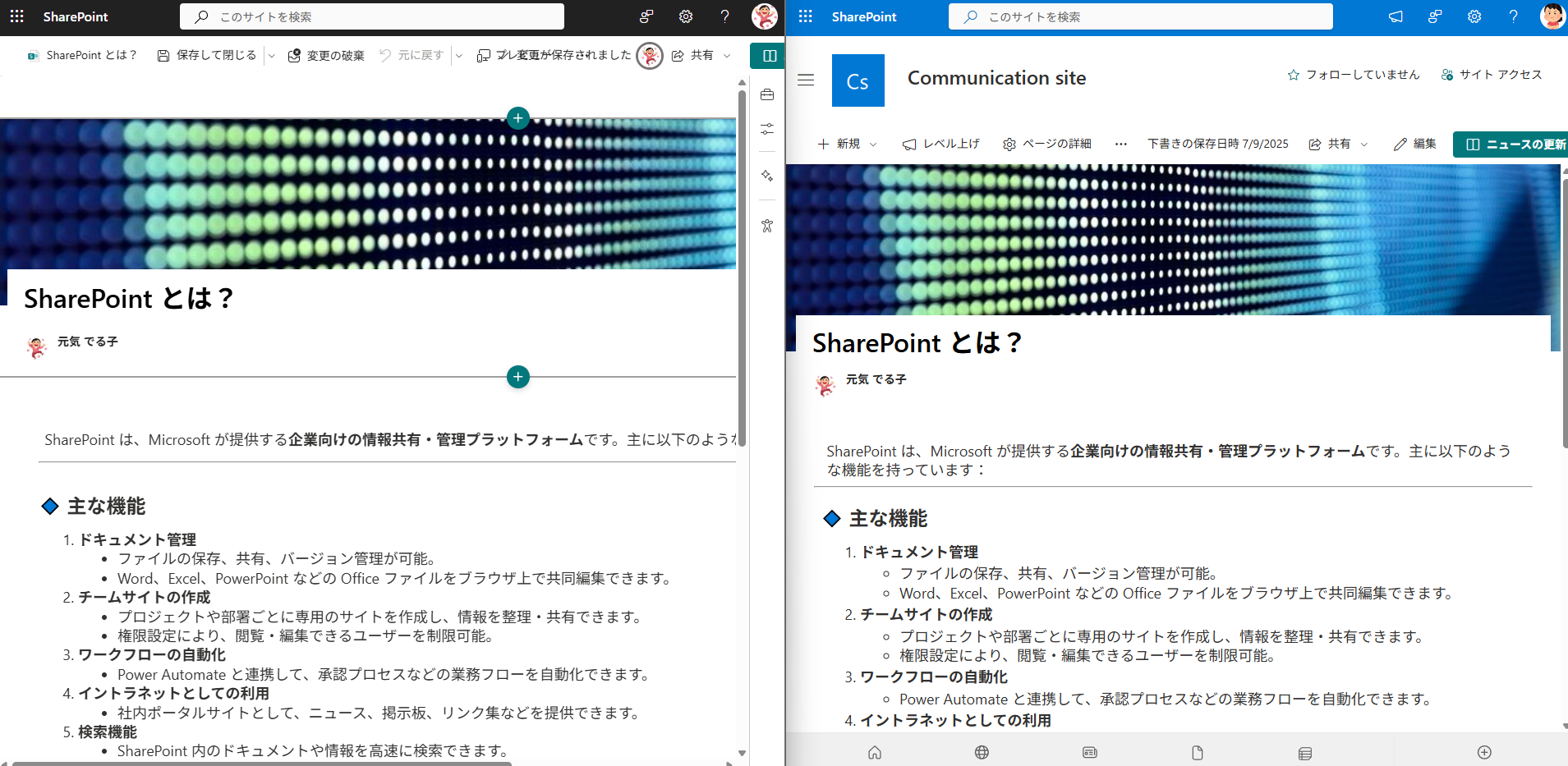Viewport: 1568px width, 766px height.
Task: Click help question mark in right window
Action: [1513, 16]
